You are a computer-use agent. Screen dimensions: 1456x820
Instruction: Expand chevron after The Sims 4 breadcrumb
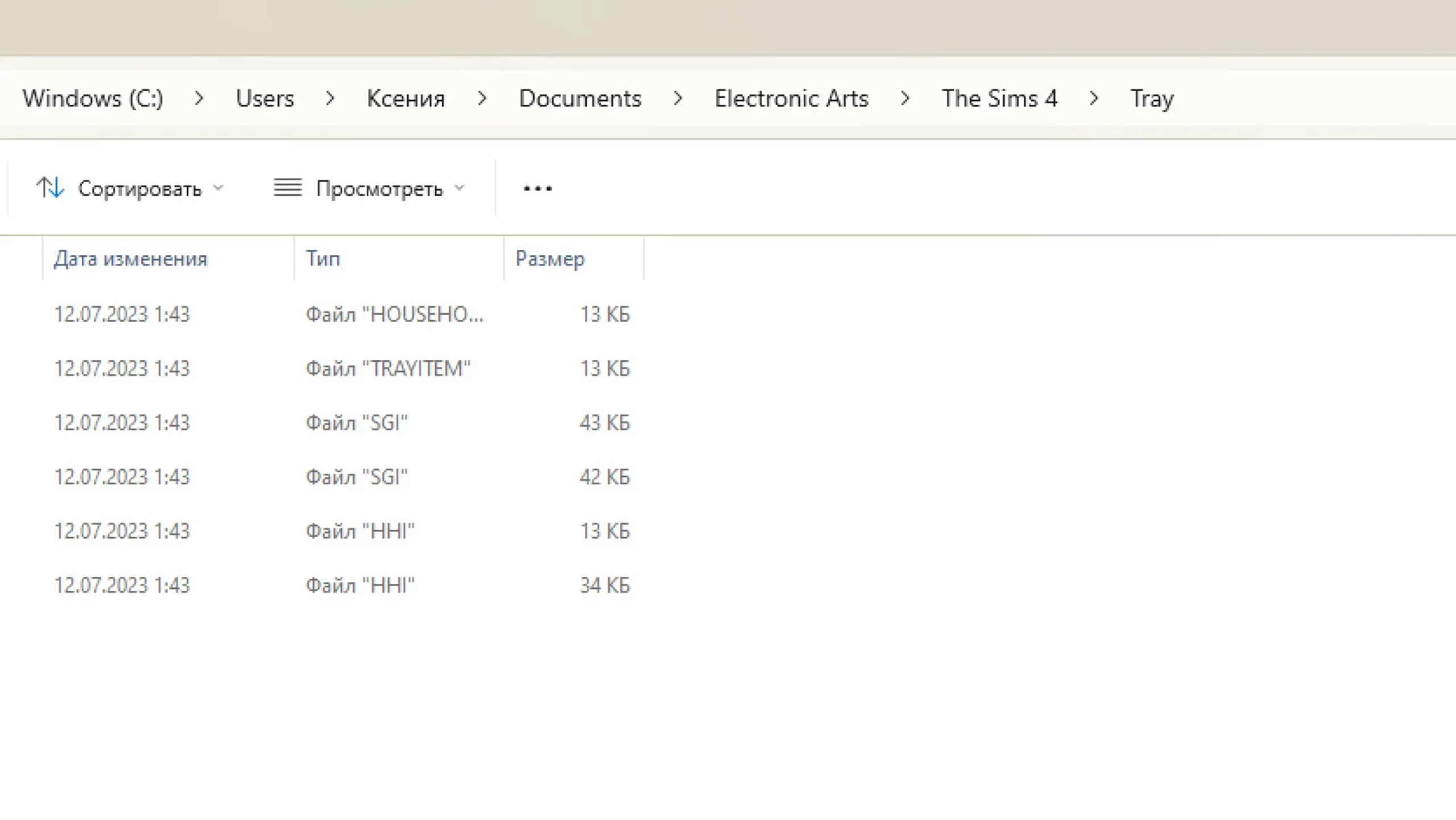[x=1093, y=98]
